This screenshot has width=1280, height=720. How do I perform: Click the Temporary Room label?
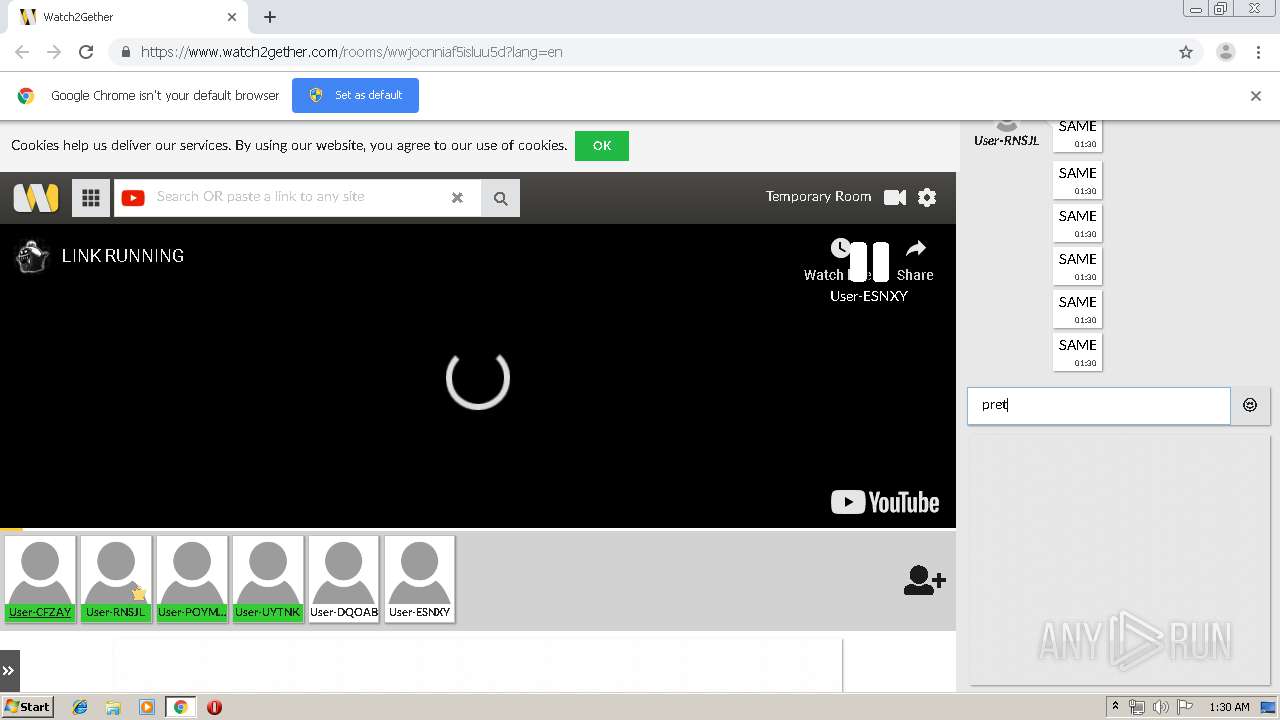tap(818, 197)
